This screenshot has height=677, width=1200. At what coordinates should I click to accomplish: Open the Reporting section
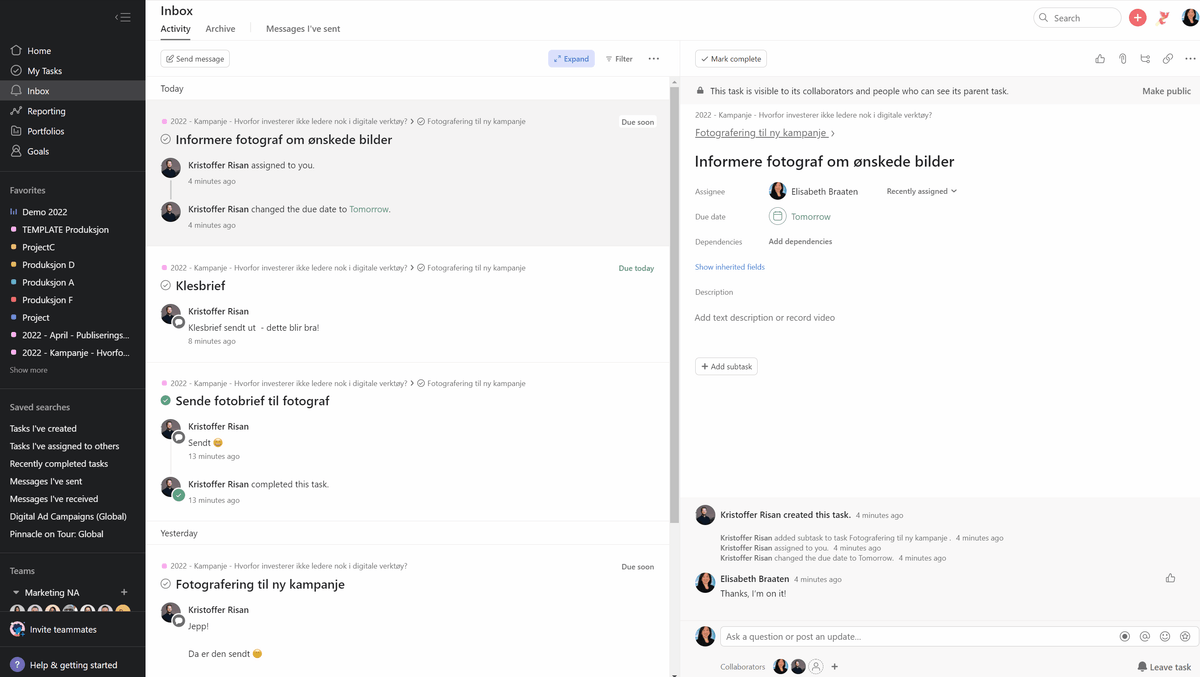[46, 111]
